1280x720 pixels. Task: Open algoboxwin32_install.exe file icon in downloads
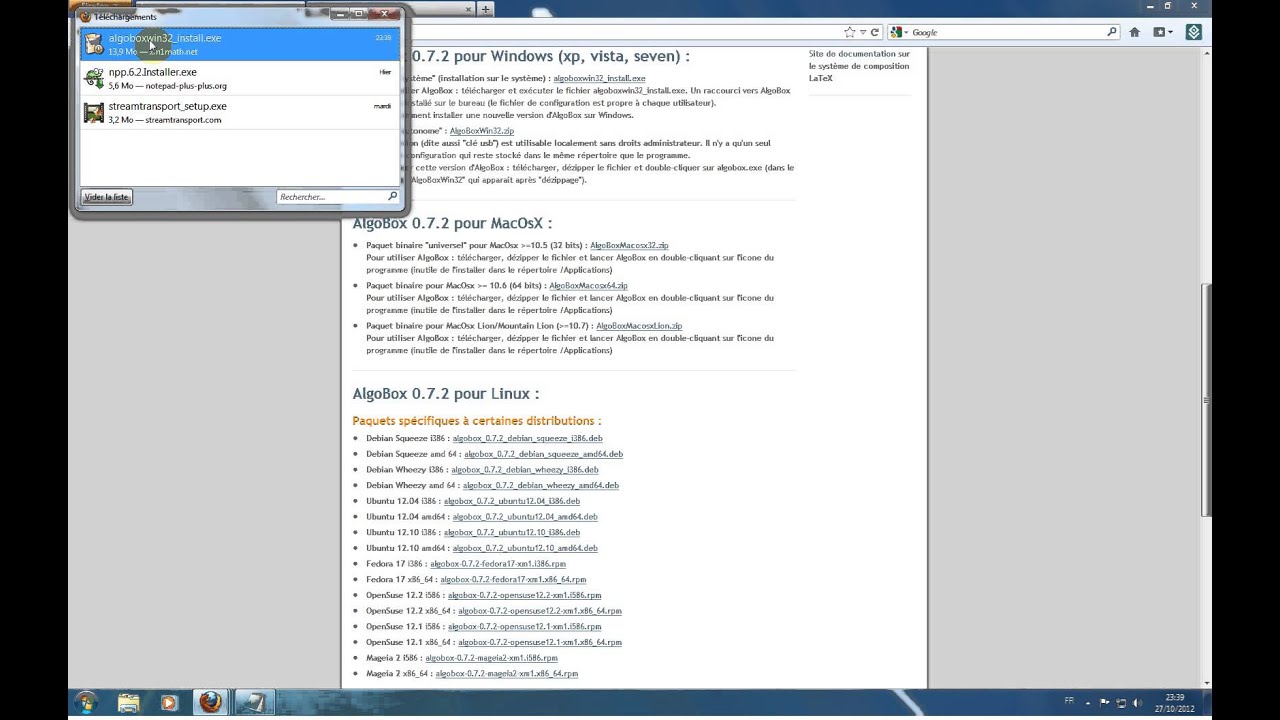(93, 44)
